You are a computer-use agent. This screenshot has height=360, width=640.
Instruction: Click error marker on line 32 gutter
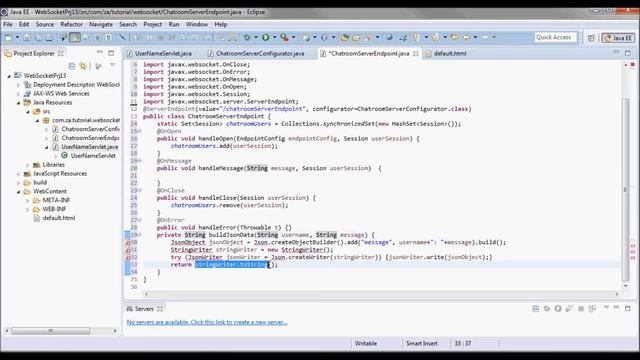[127, 257]
